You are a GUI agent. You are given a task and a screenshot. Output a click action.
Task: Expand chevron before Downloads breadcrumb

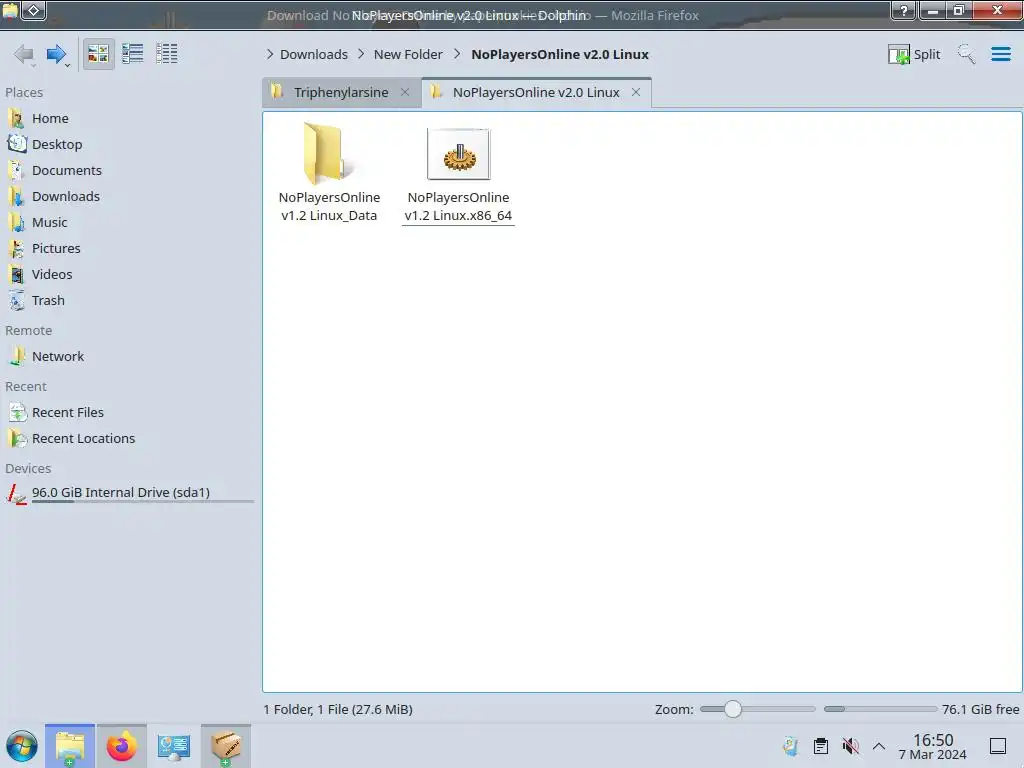270,54
